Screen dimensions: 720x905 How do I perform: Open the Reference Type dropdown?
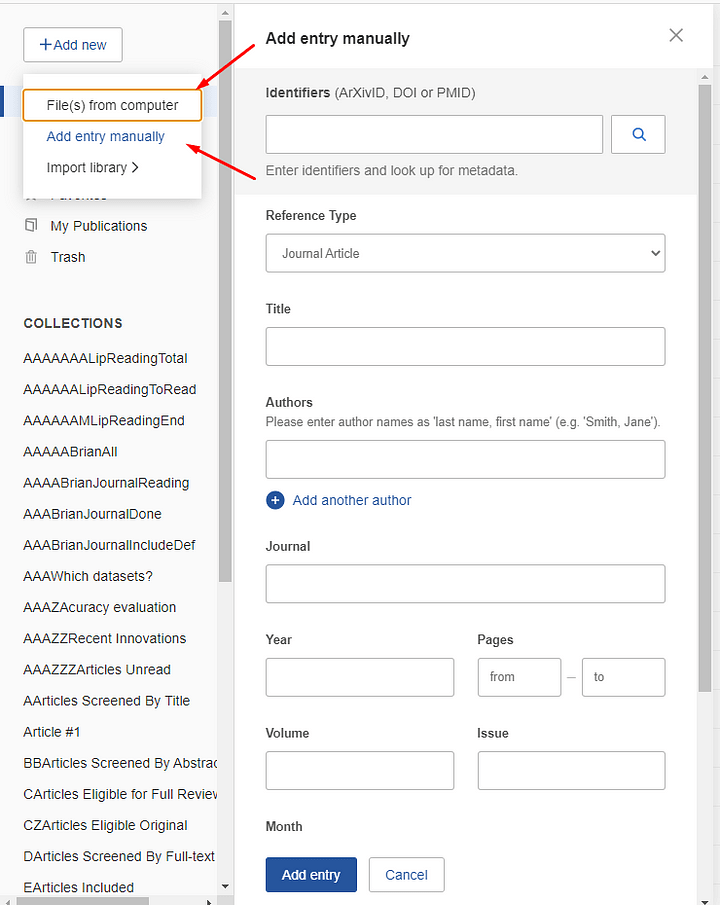click(x=465, y=253)
